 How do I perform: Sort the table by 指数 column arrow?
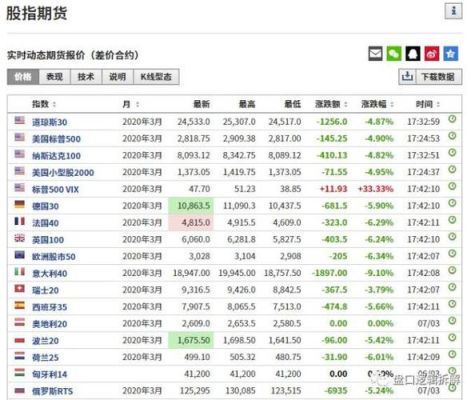(54, 105)
